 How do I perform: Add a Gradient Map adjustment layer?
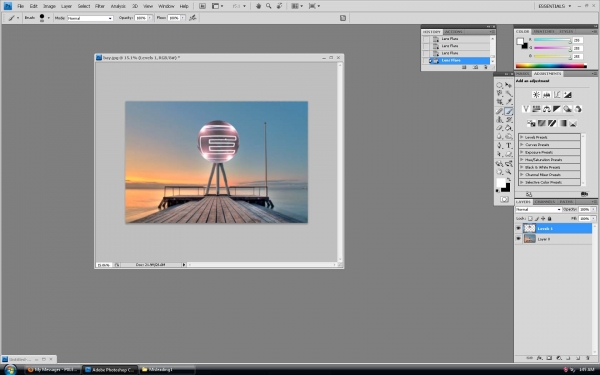click(562, 123)
